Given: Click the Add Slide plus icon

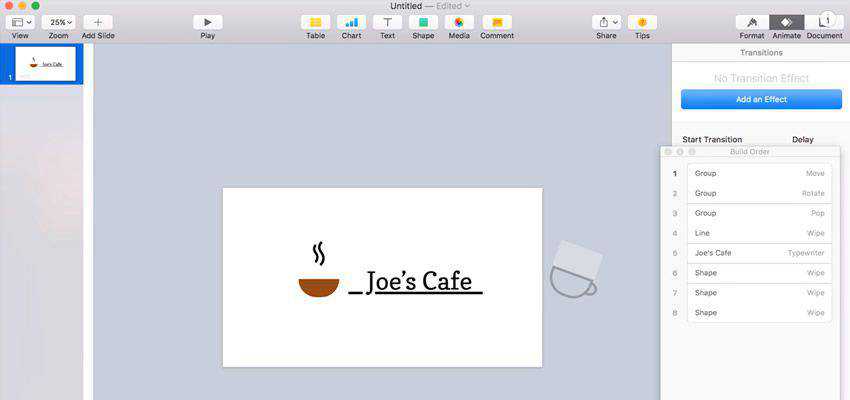Looking at the screenshot, I should [98, 22].
